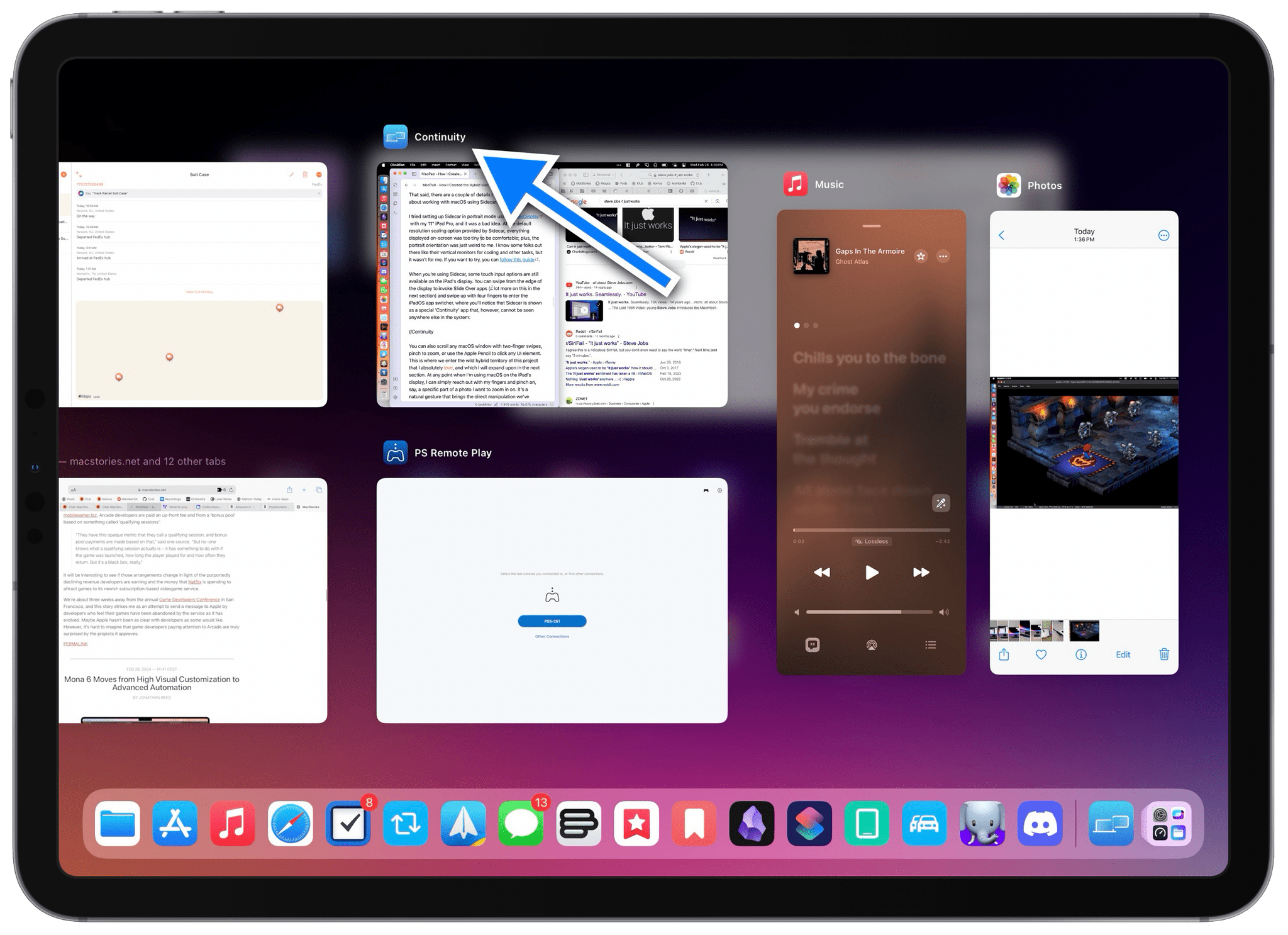Viewport: 1288px width, 935px height.
Task: Edit the Suti Case delivery with the pencil
Action: 291,174
